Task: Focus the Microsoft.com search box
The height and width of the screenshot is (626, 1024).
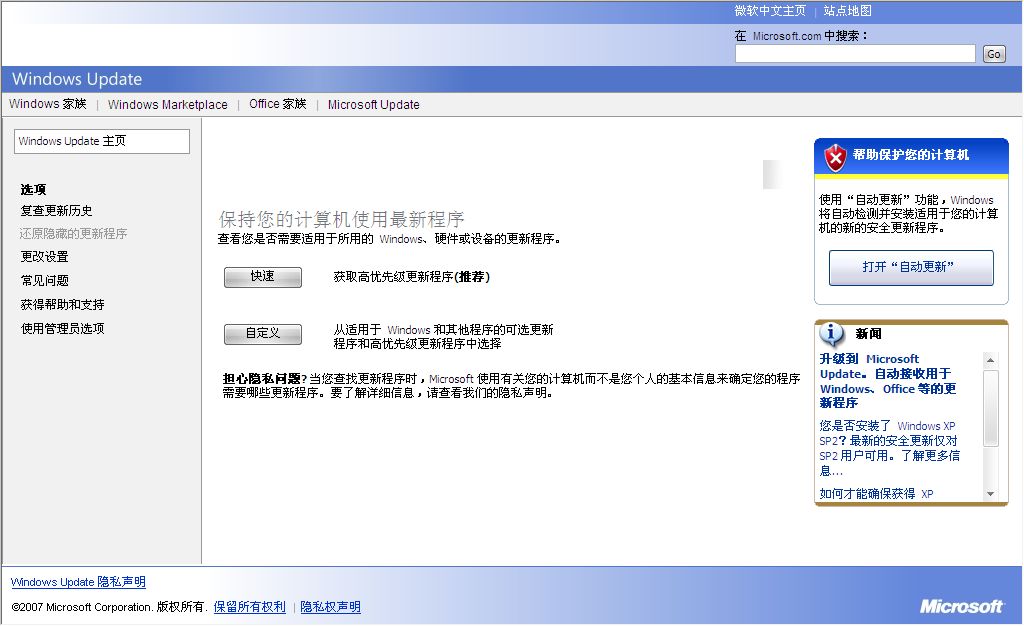Action: (x=855, y=54)
